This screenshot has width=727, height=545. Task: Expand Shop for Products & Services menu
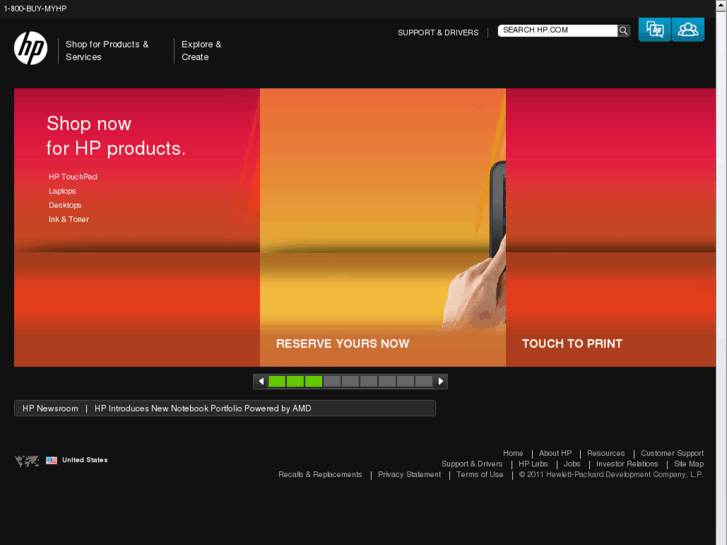click(107, 51)
